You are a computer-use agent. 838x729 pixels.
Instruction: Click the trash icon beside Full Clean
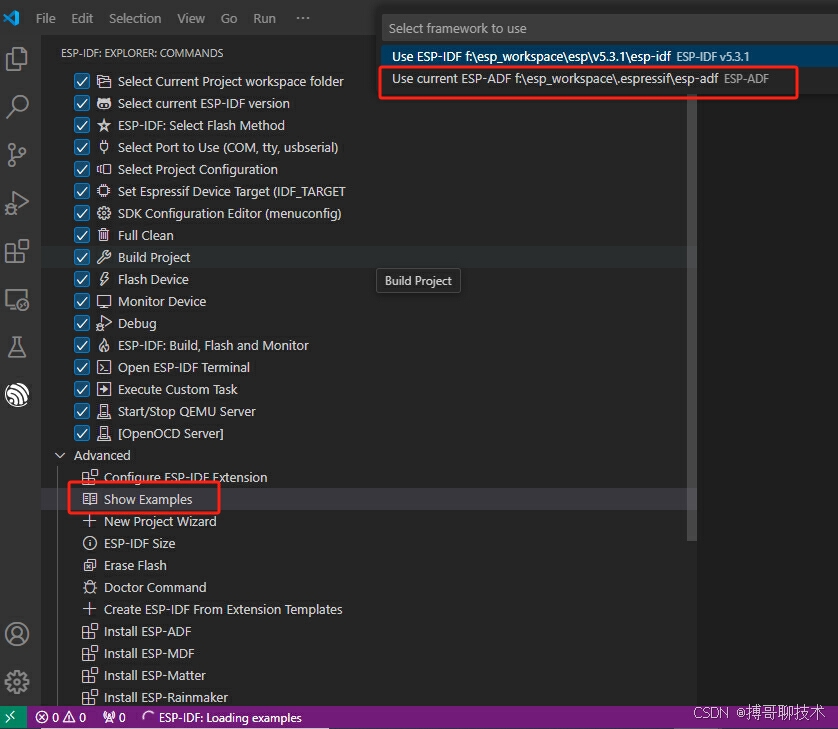pyautogui.click(x=104, y=235)
